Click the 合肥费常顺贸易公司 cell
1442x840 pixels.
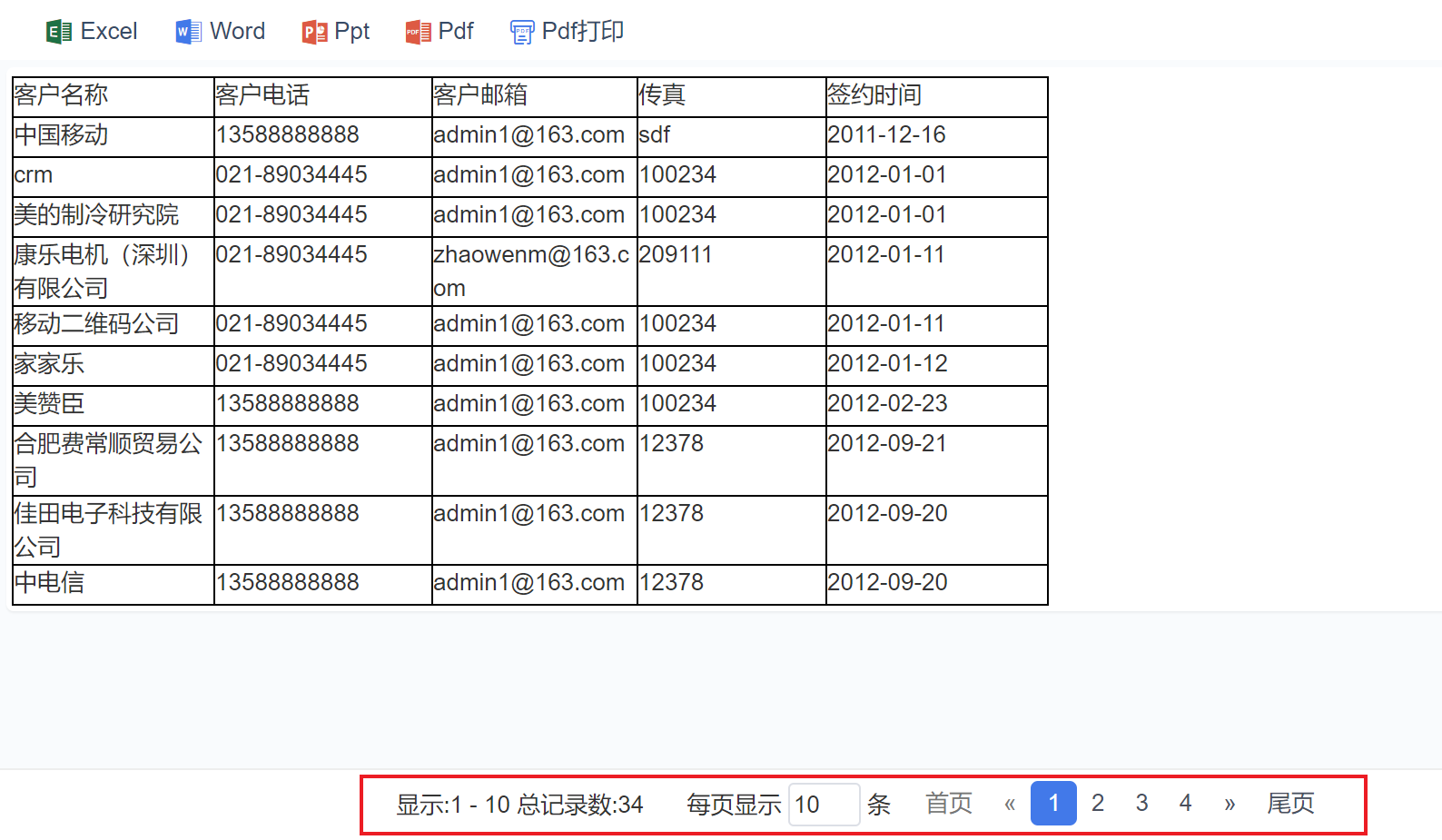114,460
